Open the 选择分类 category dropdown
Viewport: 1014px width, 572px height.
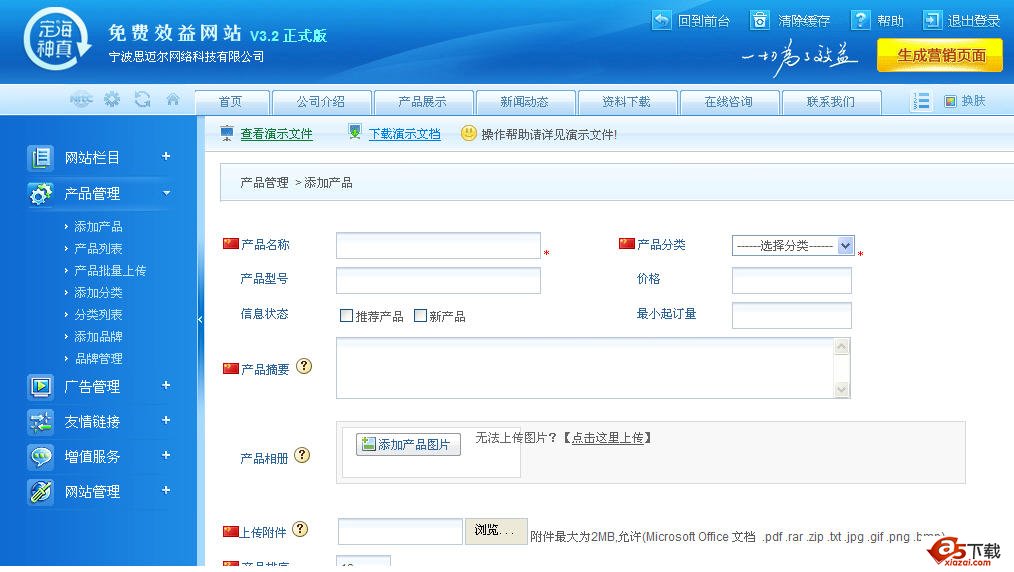(x=793, y=246)
